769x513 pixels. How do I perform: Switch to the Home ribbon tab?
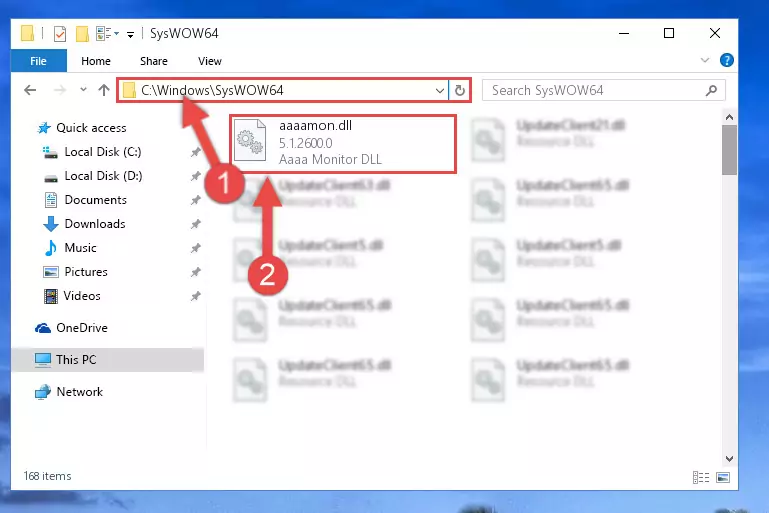point(96,61)
